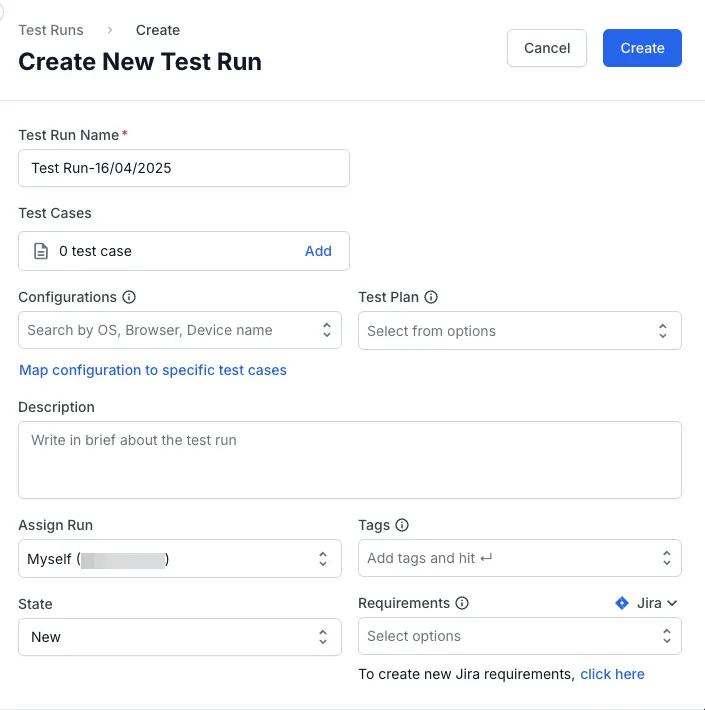
Task: Expand the Configurations search dropdown
Action: click(326, 330)
